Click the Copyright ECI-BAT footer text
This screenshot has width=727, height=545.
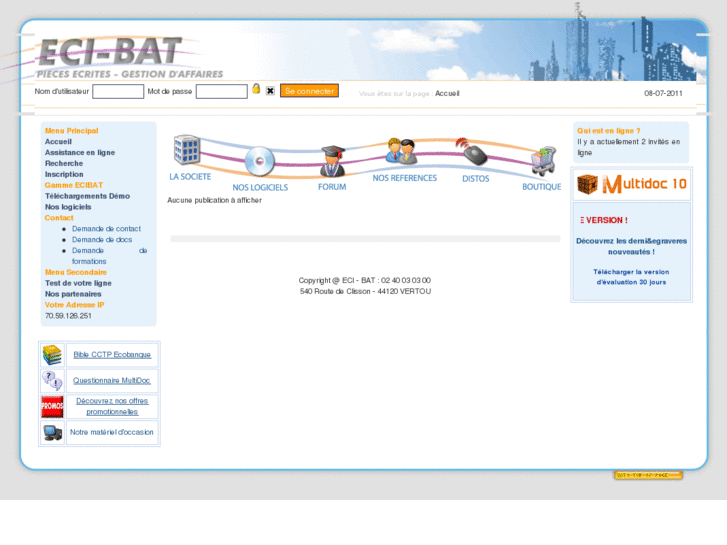pos(365,281)
